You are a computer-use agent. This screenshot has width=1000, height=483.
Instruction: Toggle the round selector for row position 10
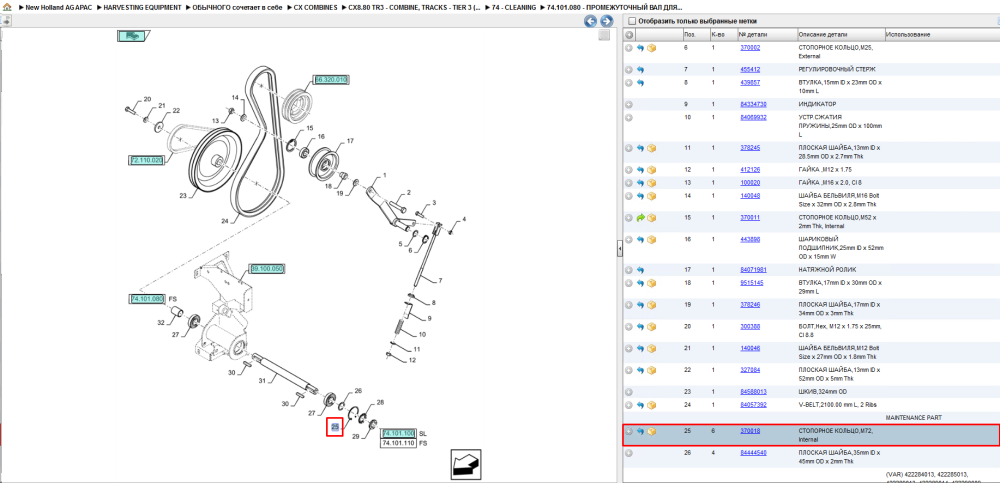tap(629, 117)
